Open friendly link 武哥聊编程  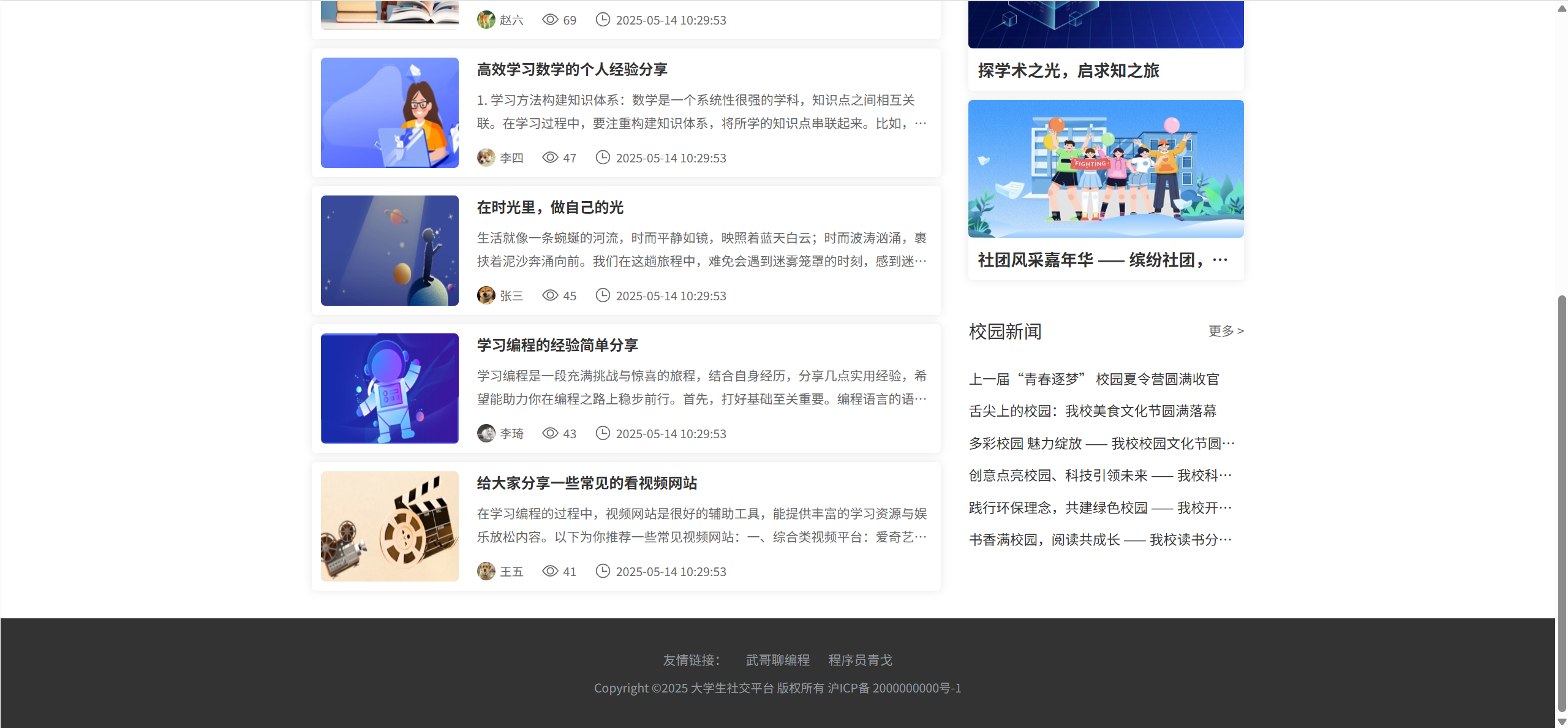coord(777,660)
